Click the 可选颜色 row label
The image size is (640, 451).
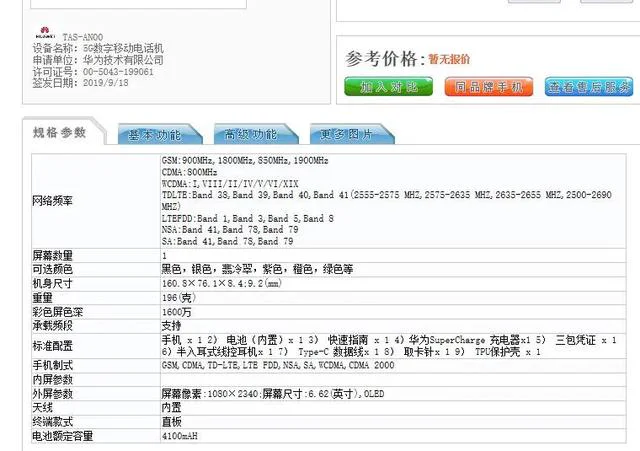(52, 269)
